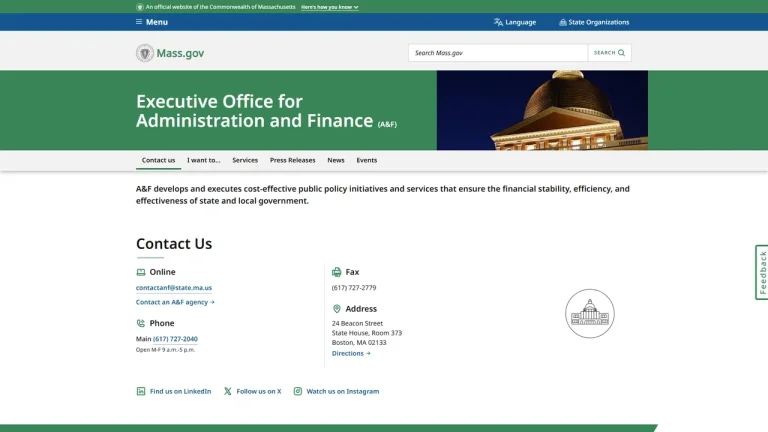Click the LinkedIn icon
768x432 pixels.
tap(141, 391)
